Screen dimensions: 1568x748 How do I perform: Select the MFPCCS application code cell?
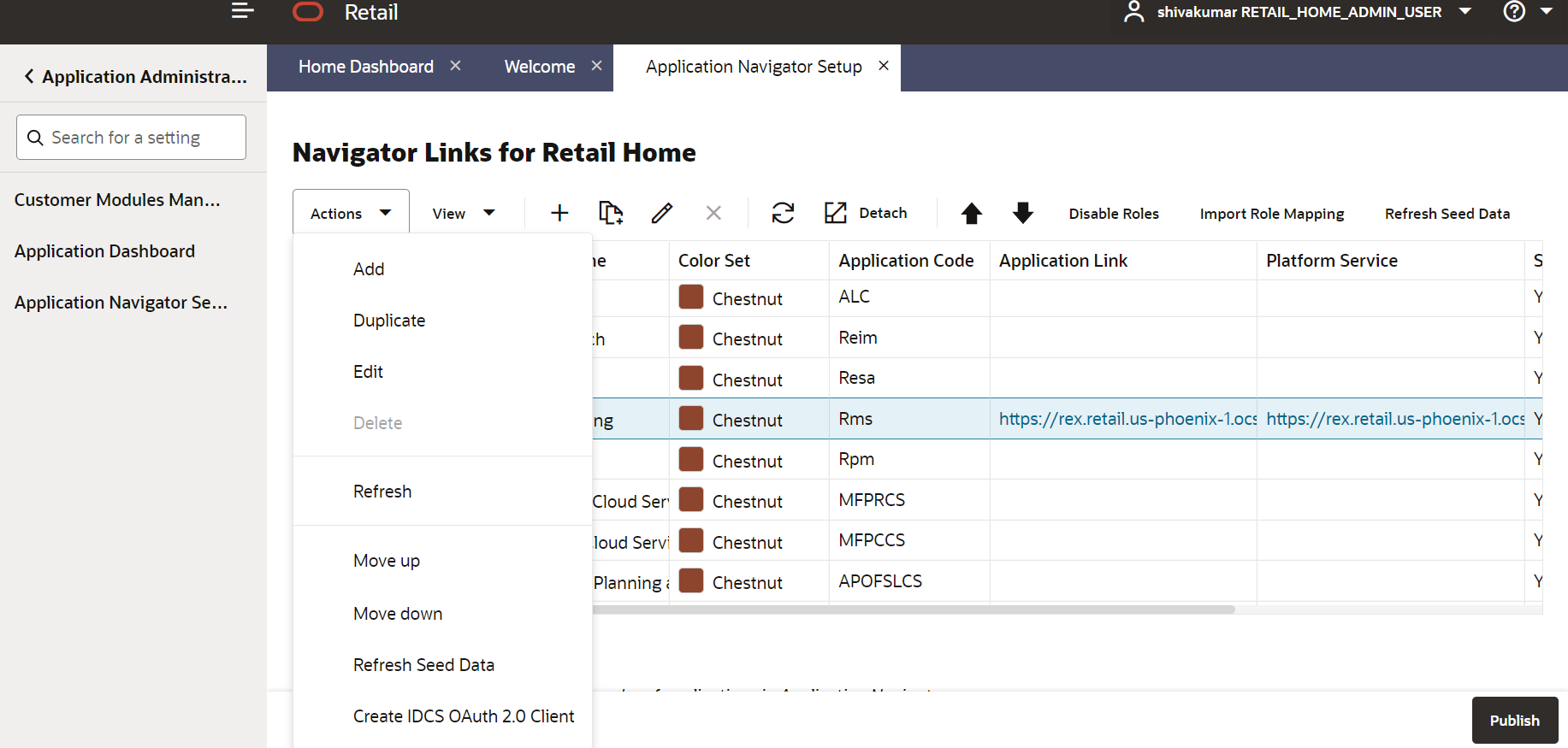point(908,540)
